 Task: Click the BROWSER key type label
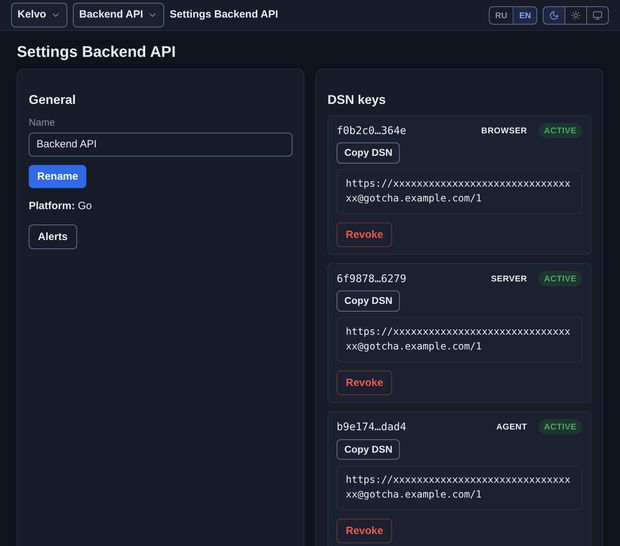(504, 130)
